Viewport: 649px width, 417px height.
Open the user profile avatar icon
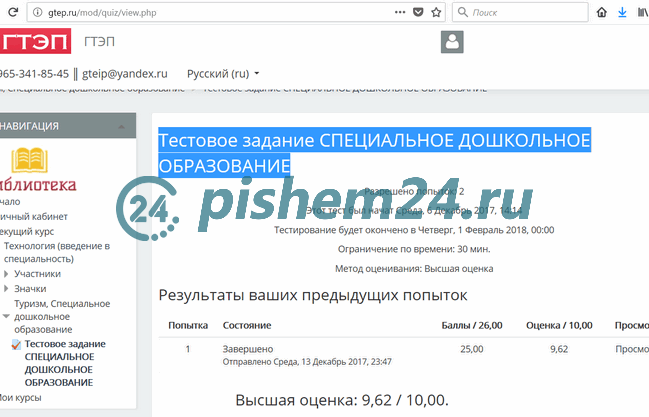[x=453, y=42]
